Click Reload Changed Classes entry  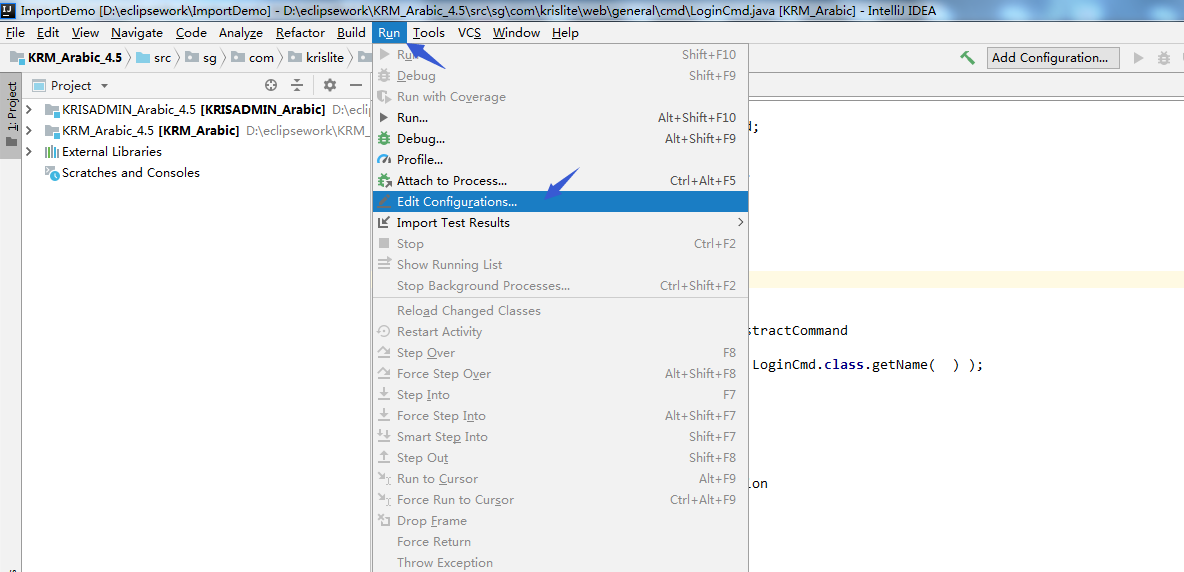pos(560,311)
